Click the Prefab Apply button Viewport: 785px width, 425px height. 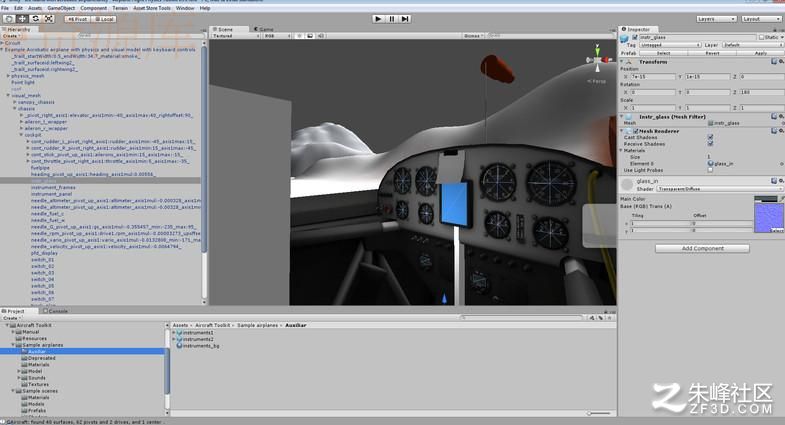[x=760, y=53]
